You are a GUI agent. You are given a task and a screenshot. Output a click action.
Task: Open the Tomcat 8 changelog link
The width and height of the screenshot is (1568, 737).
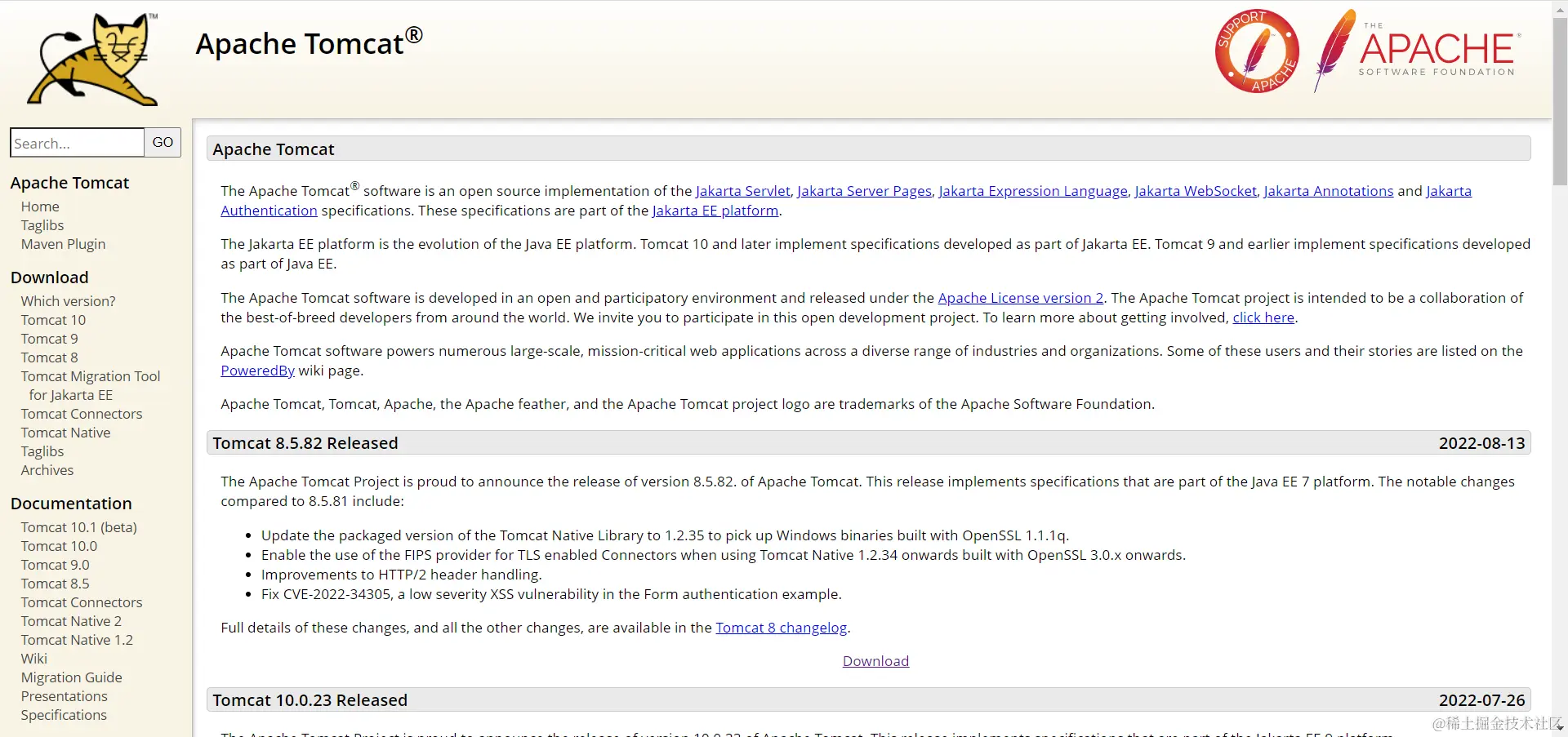pyautogui.click(x=782, y=628)
